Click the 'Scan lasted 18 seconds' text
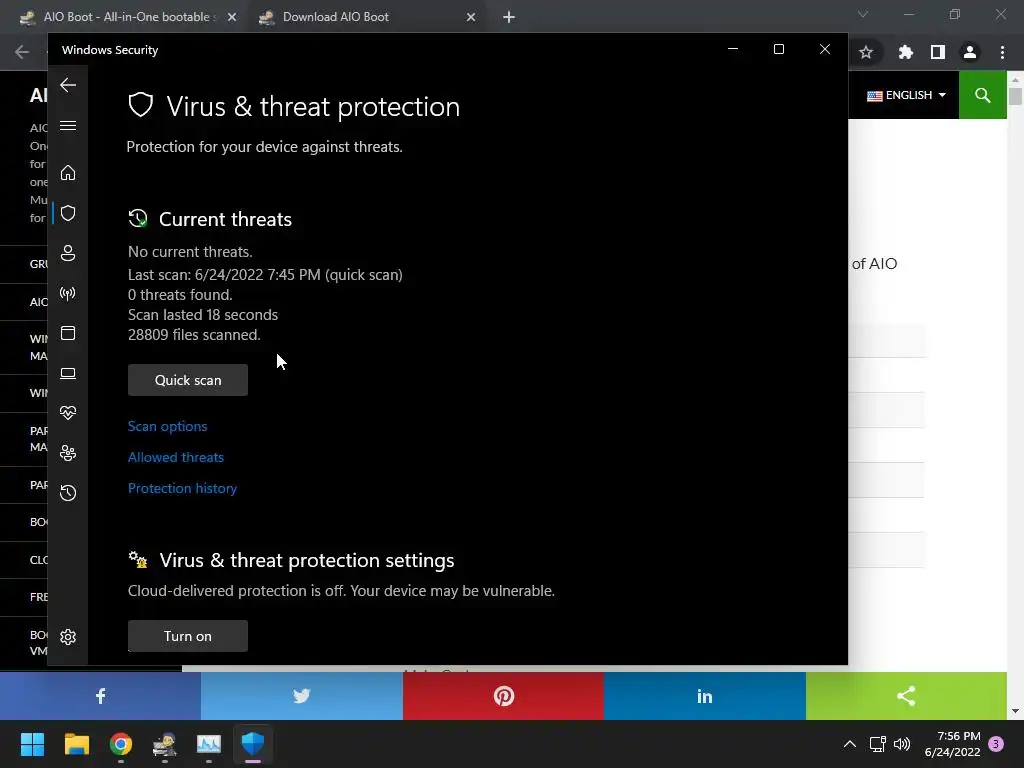The height and width of the screenshot is (768, 1024). tap(203, 315)
